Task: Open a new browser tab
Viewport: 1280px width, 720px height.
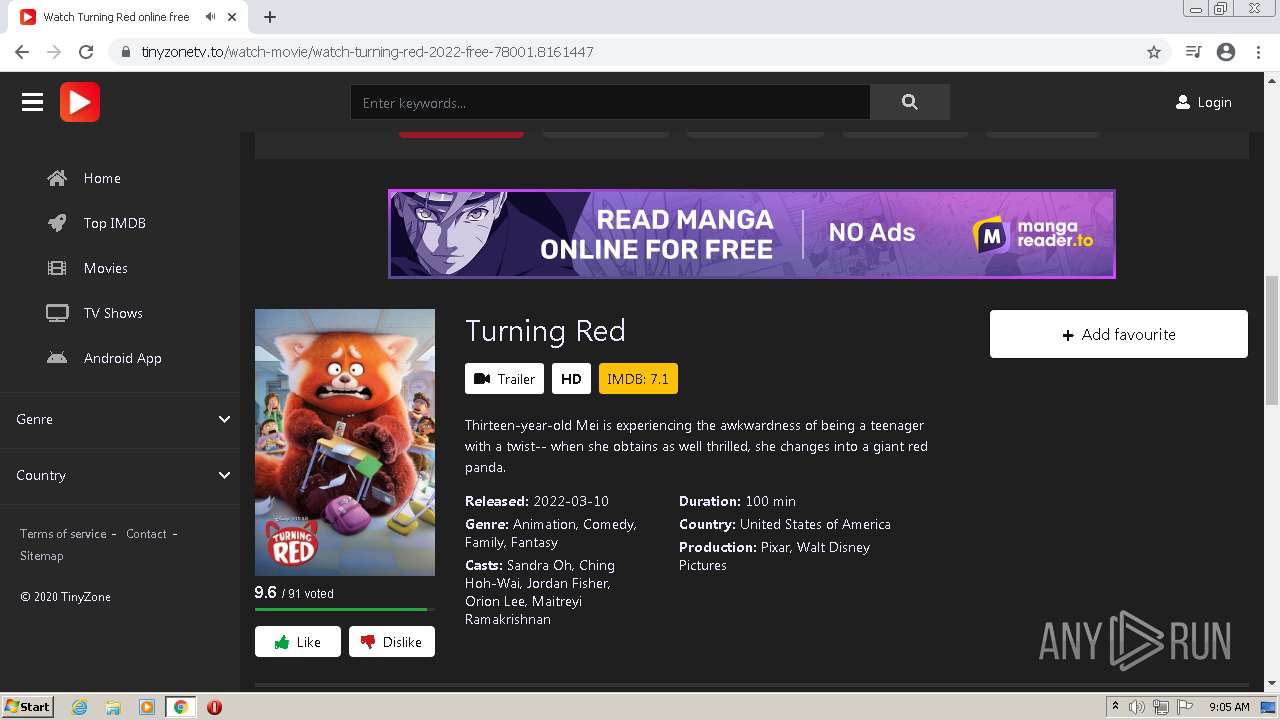Action: point(270,17)
